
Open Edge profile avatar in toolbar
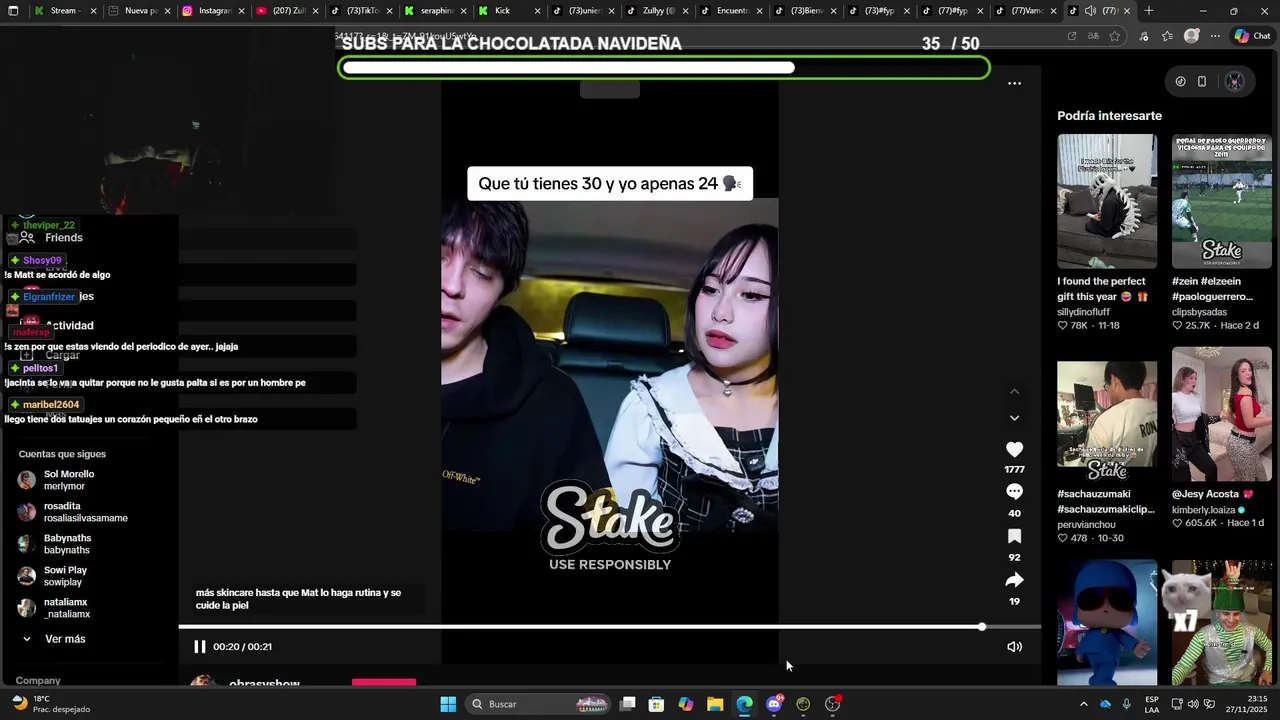[1191, 36]
